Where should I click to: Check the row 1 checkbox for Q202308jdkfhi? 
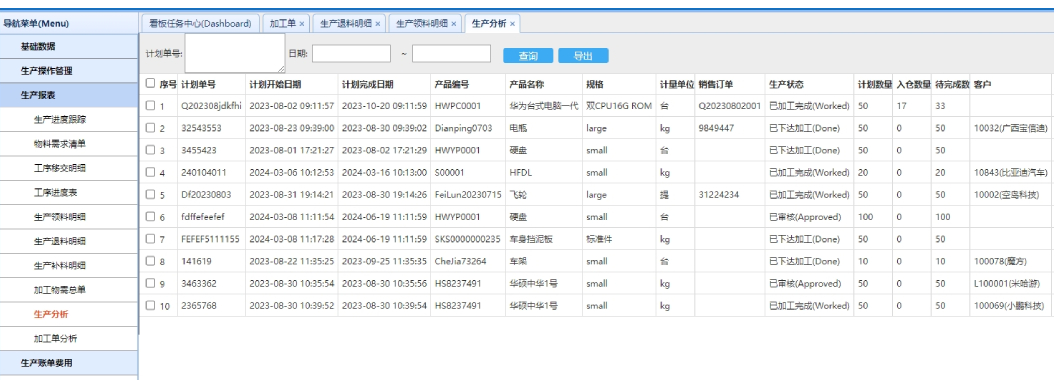(x=150, y=106)
